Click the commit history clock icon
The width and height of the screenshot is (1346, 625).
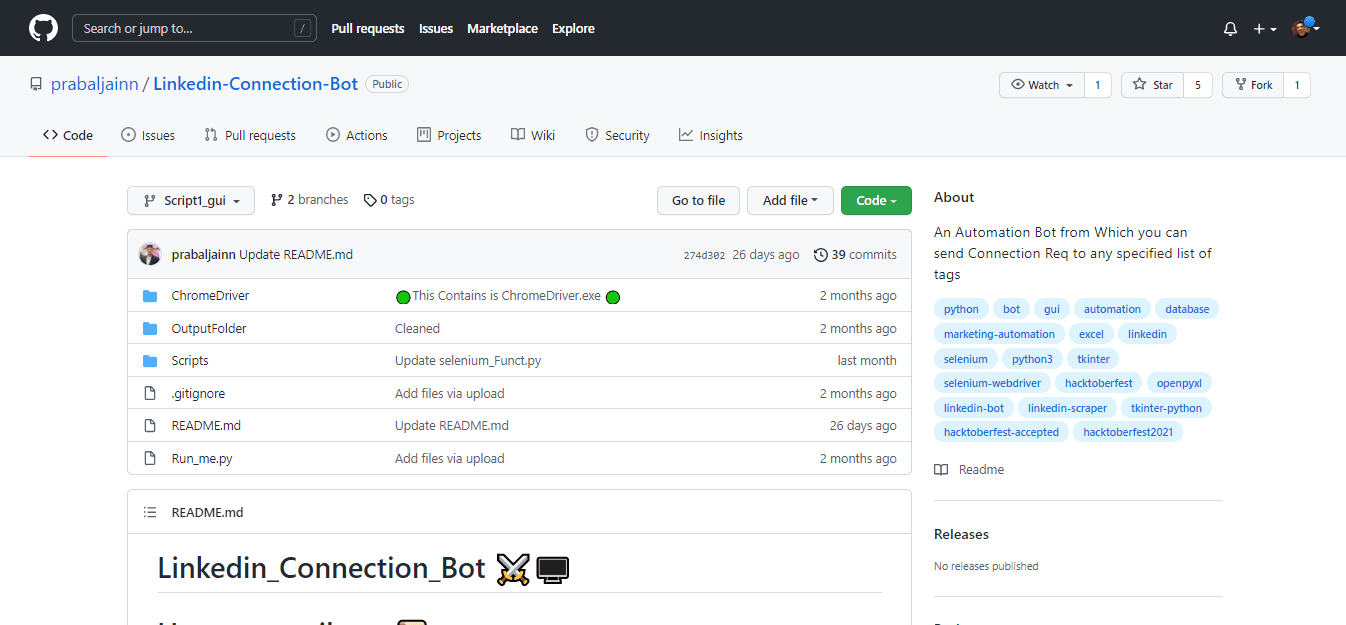821,255
